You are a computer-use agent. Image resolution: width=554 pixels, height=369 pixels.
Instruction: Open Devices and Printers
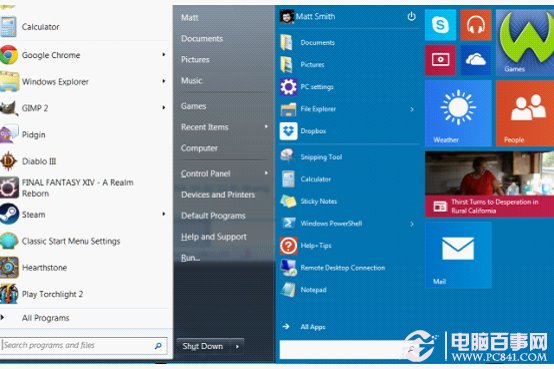click(x=218, y=194)
